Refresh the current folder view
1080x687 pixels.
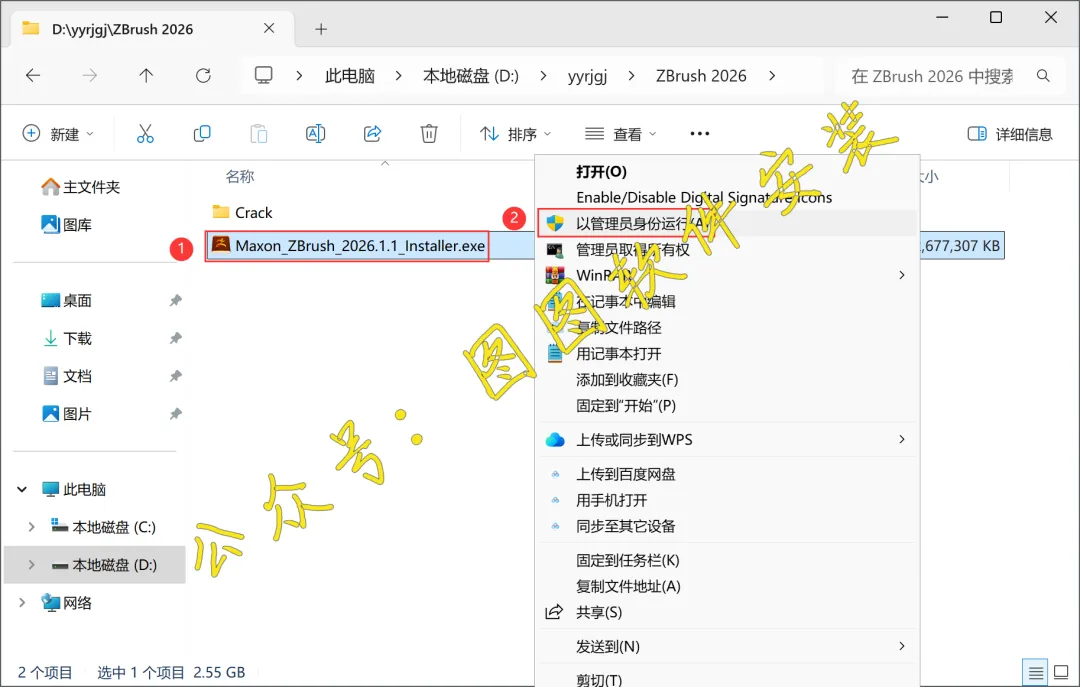(203, 76)
